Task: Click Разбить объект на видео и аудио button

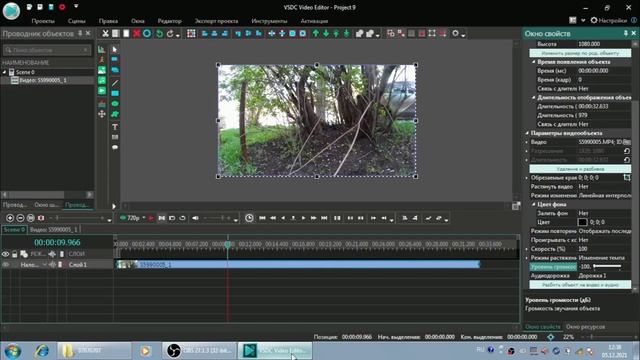Action: click(580, 284)
